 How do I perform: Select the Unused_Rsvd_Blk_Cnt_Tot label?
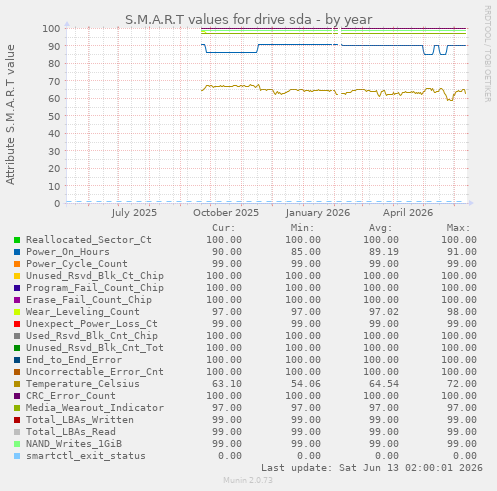pyautogui.click(x=95, y=348)
